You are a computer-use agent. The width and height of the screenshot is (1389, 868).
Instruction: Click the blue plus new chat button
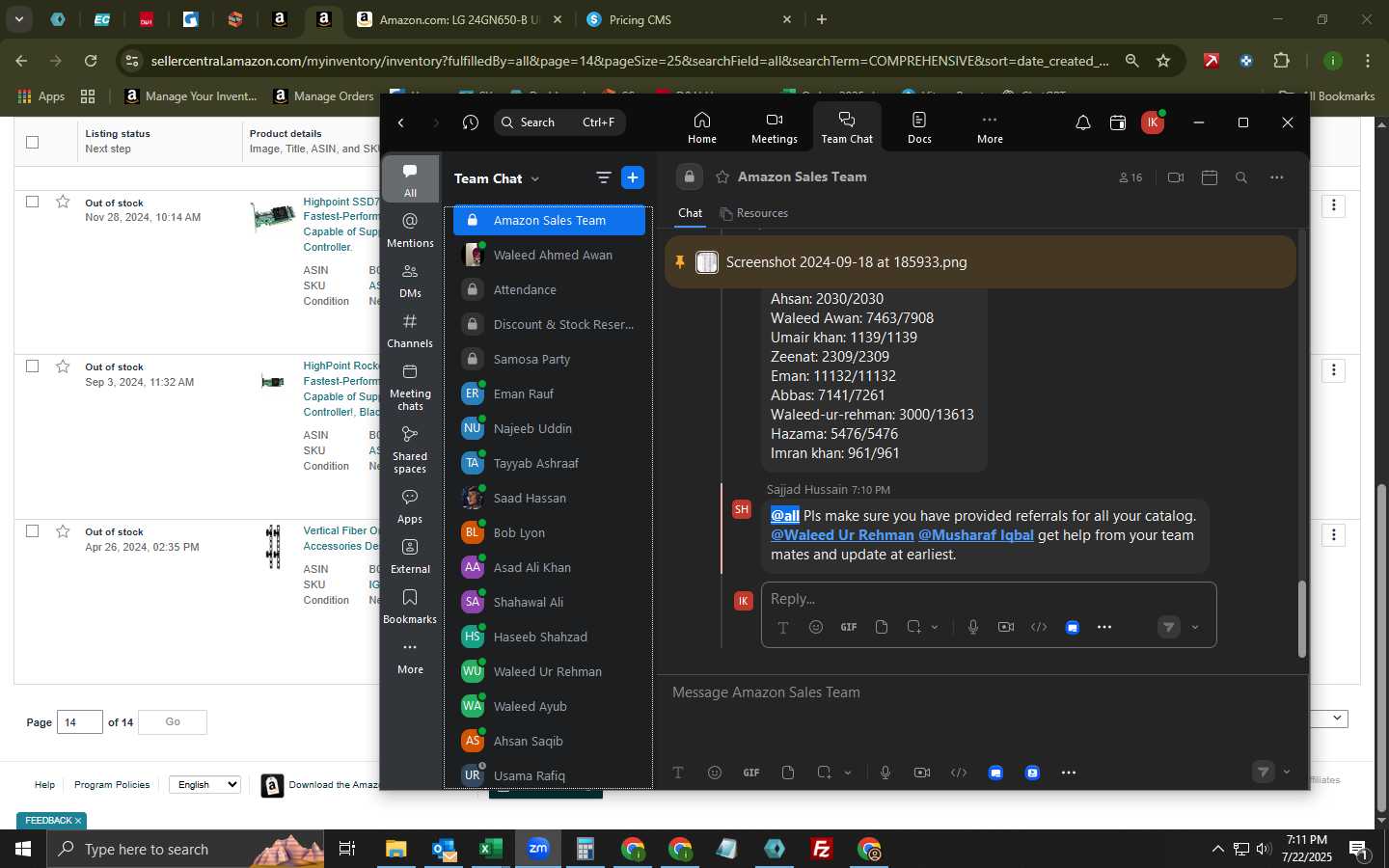[x=633, y=177]
